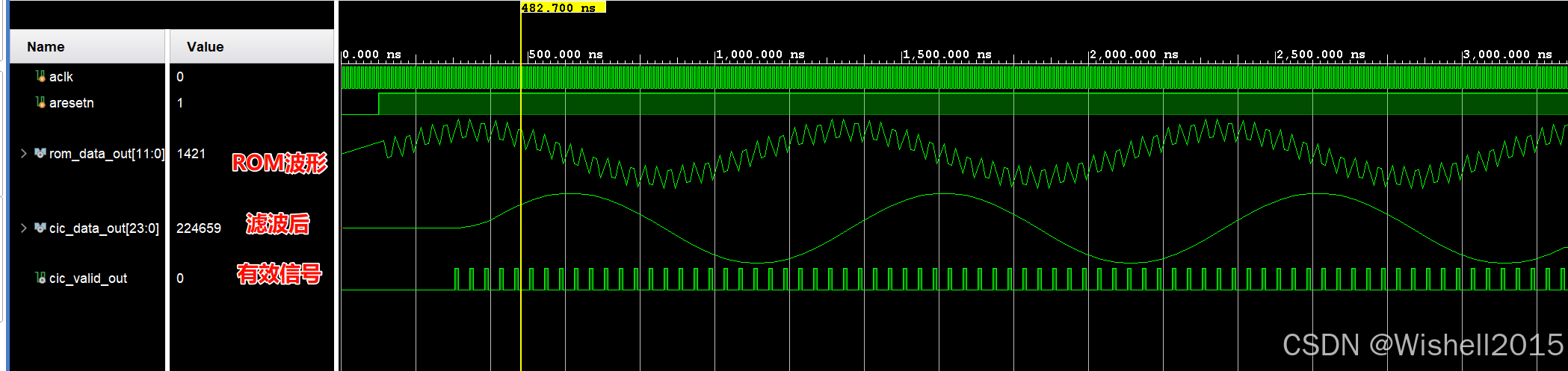Click the rom_data_out analog waveform
The height and width of the screenshot is (371, 1568).
tap(954, 153)
